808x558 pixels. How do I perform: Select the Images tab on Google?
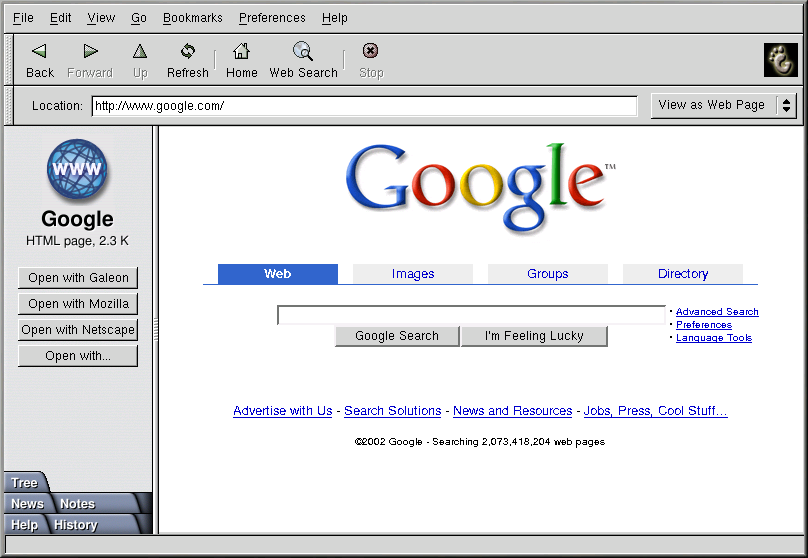click(x=413, y=274)
